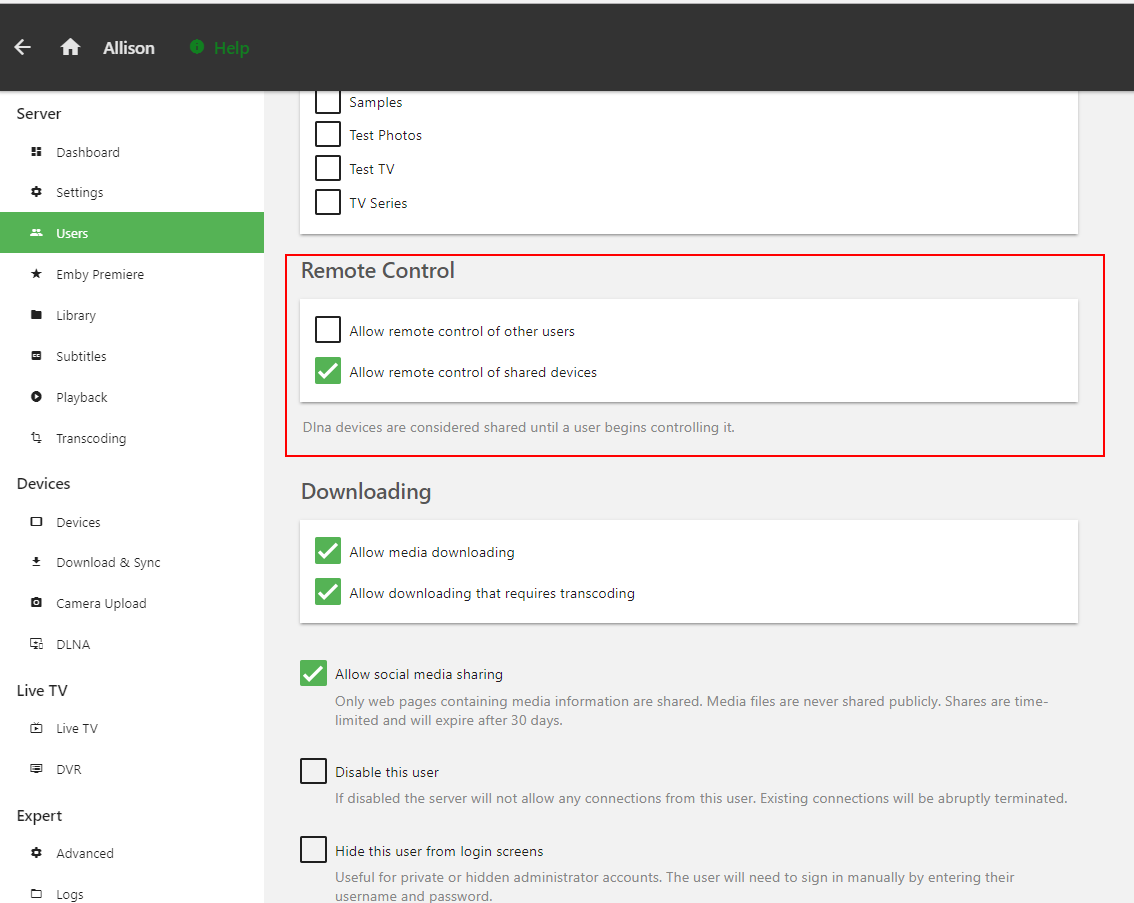
Task: Disable remote control of shared devices
Action: pyautogui.click(x=328, y=370)
